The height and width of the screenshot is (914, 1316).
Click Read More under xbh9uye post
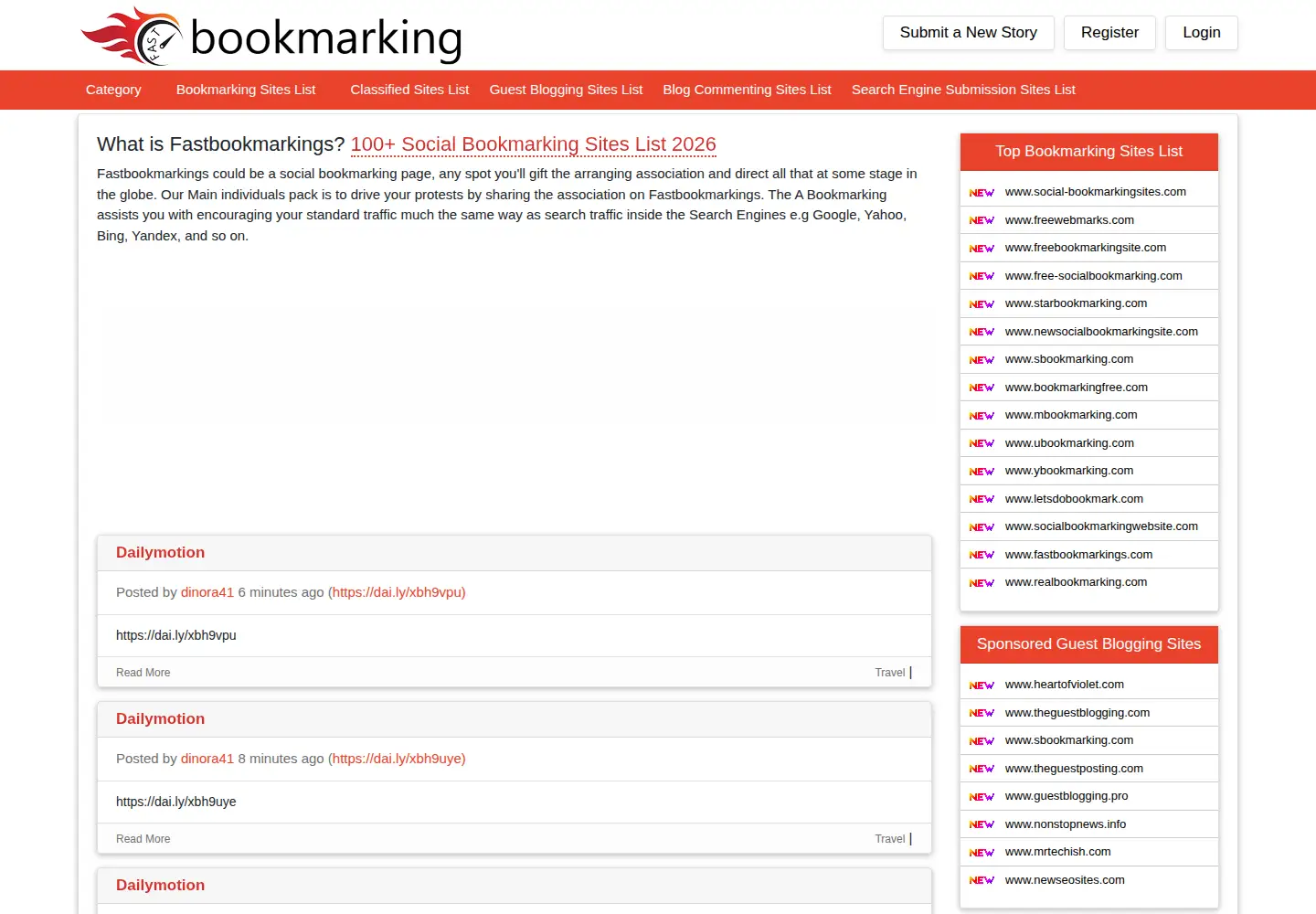[x=143, y=839]
